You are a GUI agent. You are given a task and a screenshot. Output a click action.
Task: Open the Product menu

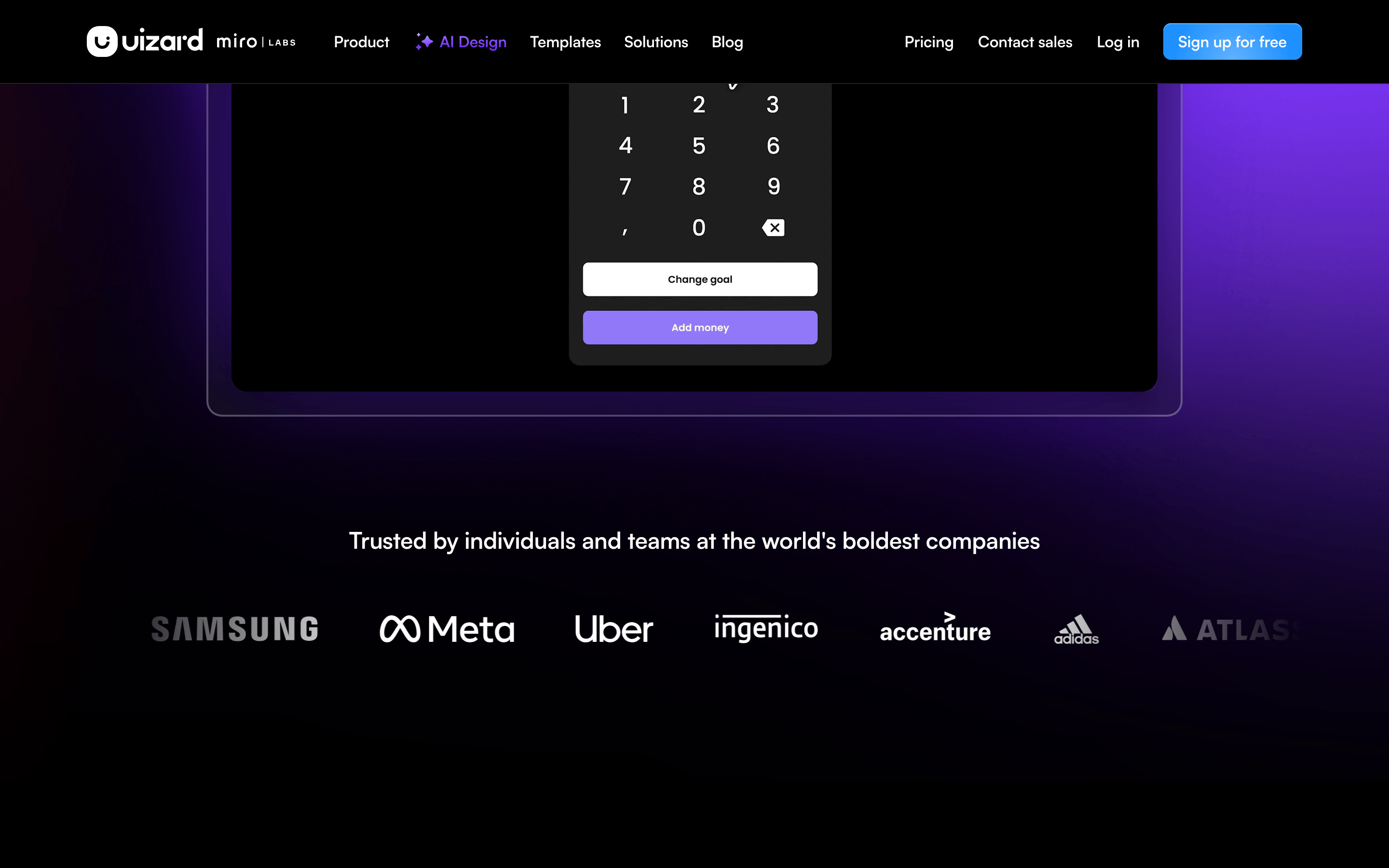point(362,42)
